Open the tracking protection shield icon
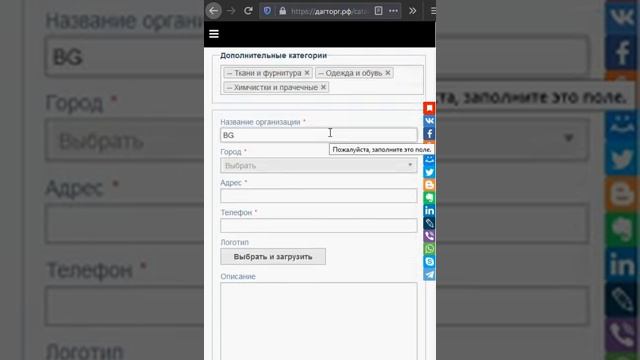 click(x=267, y=11)
